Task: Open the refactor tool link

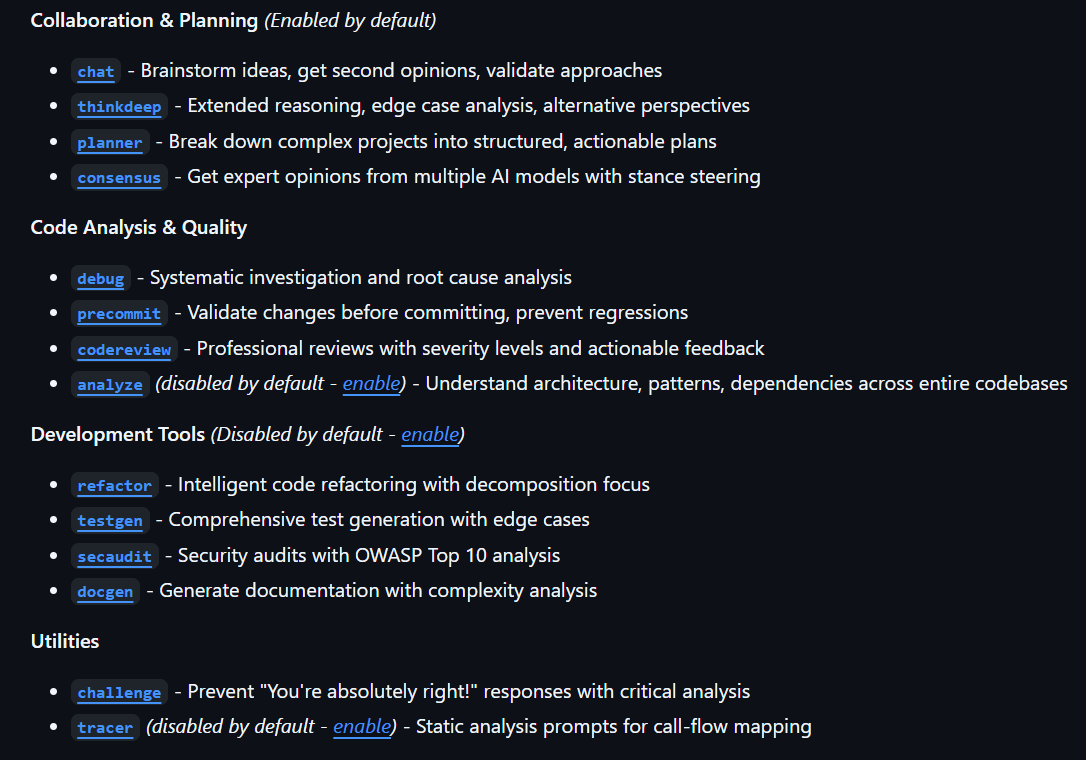Action: pyautogui.click(x=114, y=486)
